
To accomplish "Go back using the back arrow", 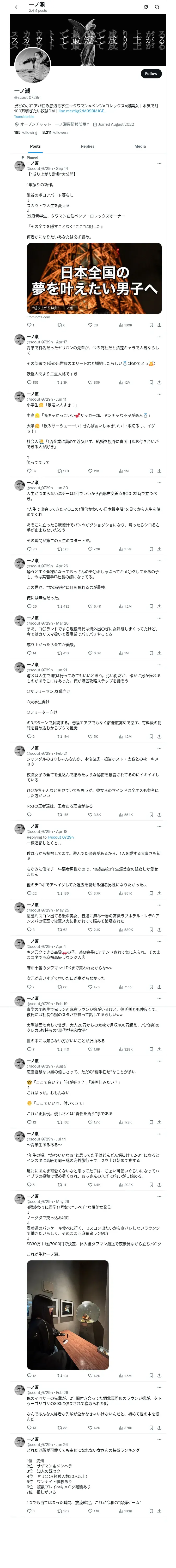I will [x=17, y=7].
